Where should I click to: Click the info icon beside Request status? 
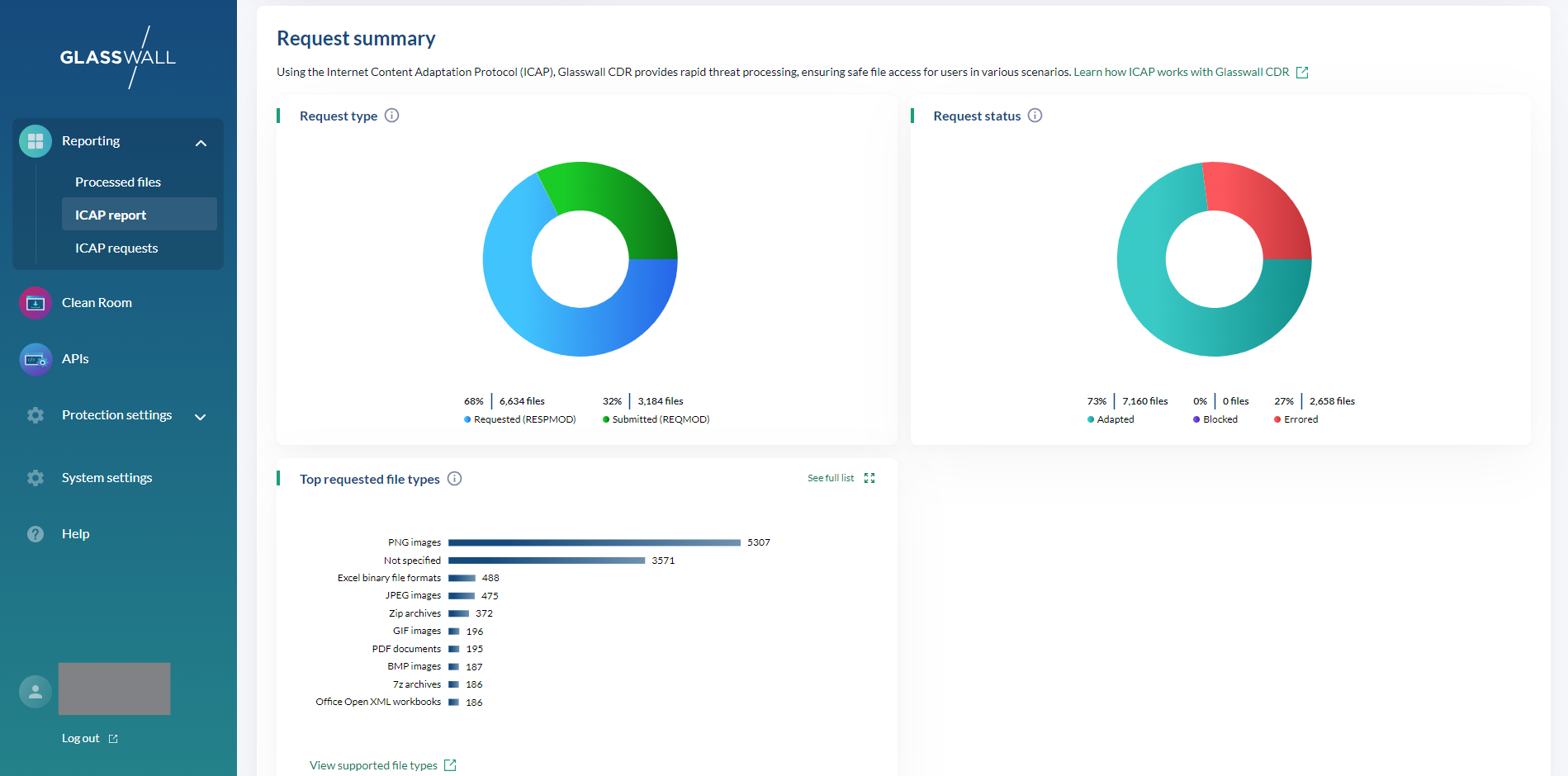tap(1035, 116)
